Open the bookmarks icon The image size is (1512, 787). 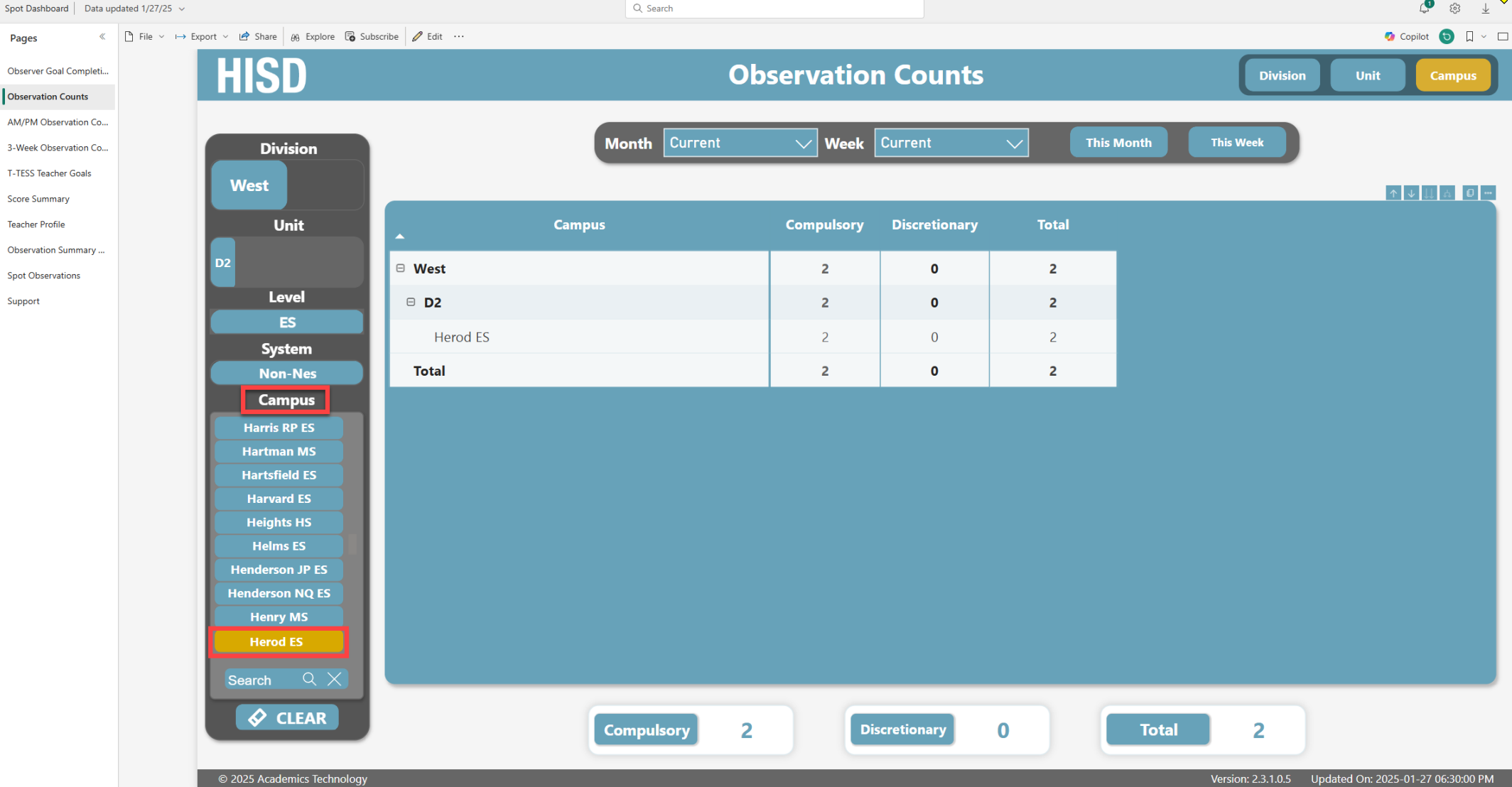(x=1469, y=36)
